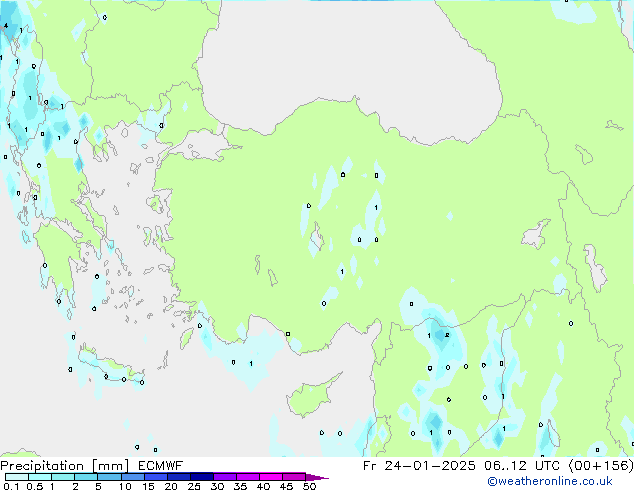
Task: Open the weatheronline.co.uk link
Action: tap(550, 481)
